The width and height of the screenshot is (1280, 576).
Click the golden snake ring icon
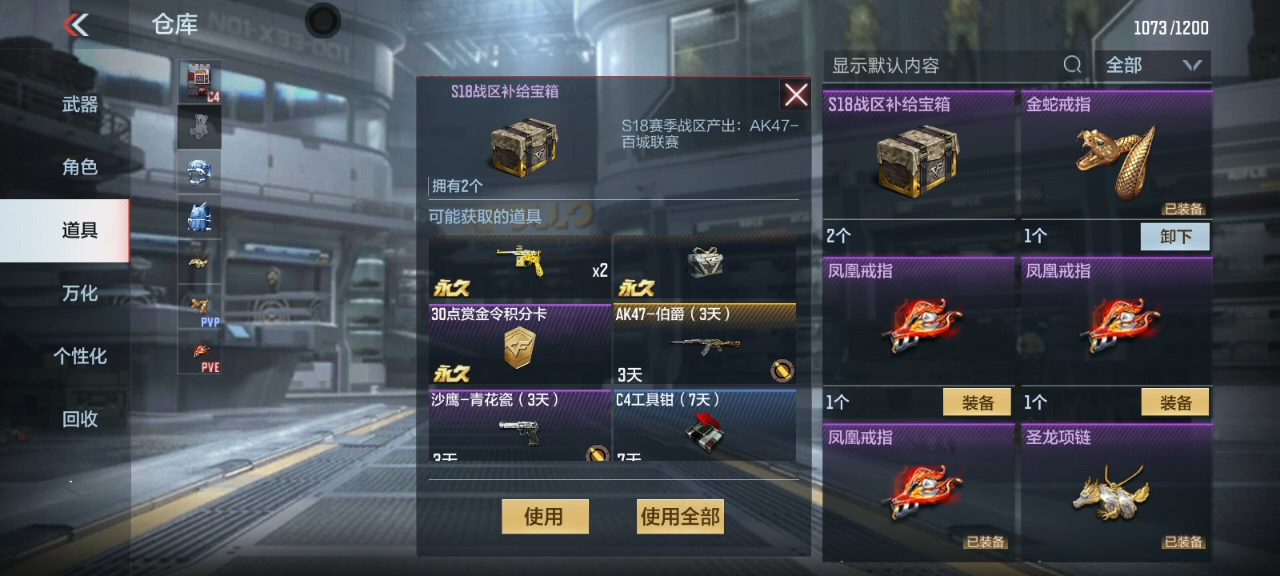[x=1116, y=160]
